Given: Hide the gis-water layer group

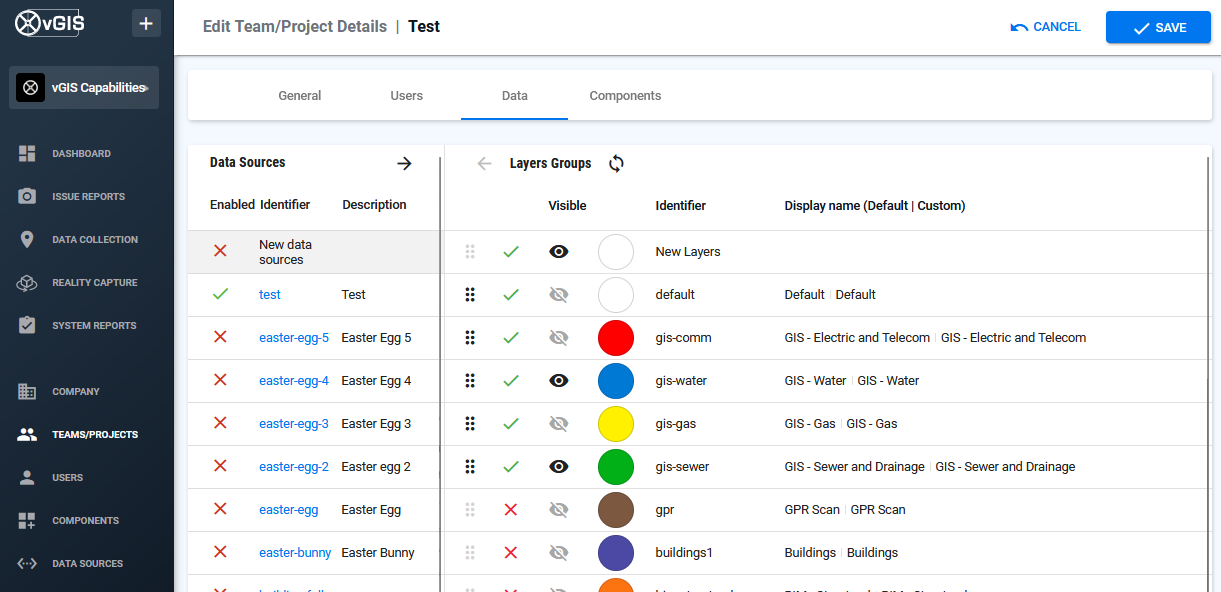Looking at the screenshot, I should pyautogui.click(x=559, y=381).
